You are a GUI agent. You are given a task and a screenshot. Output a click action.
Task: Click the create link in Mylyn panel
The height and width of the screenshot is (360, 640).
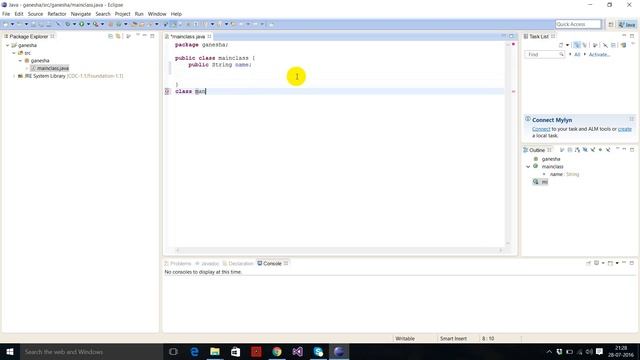(624, 129)
